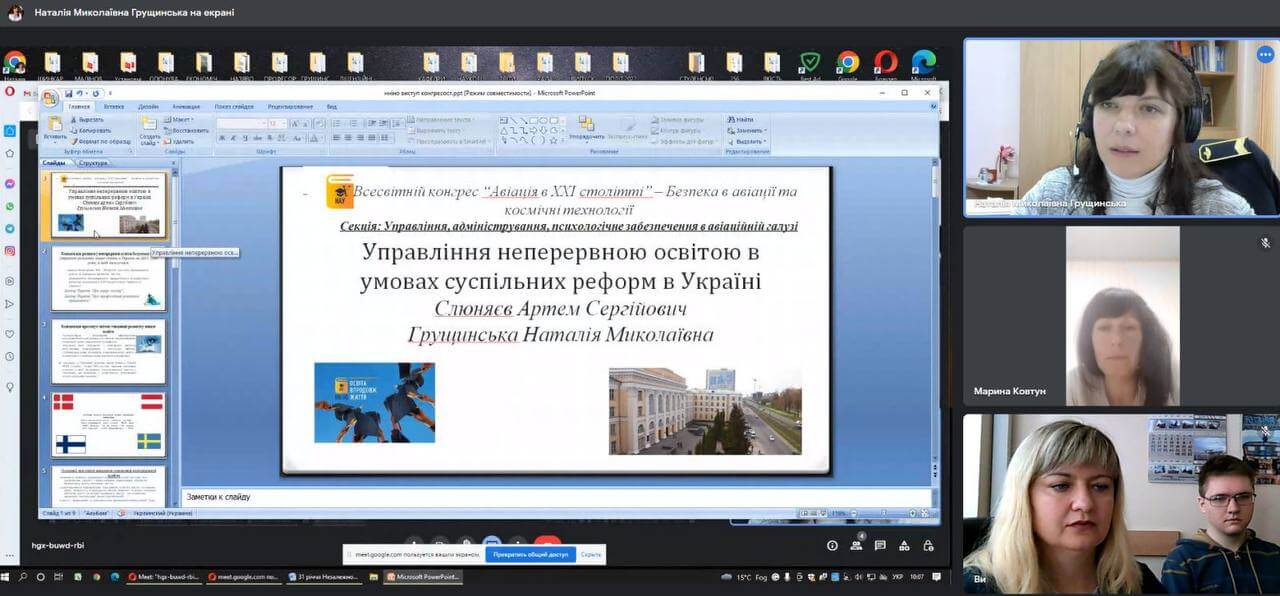Click the blue stop sharing button

coord(530,554)
